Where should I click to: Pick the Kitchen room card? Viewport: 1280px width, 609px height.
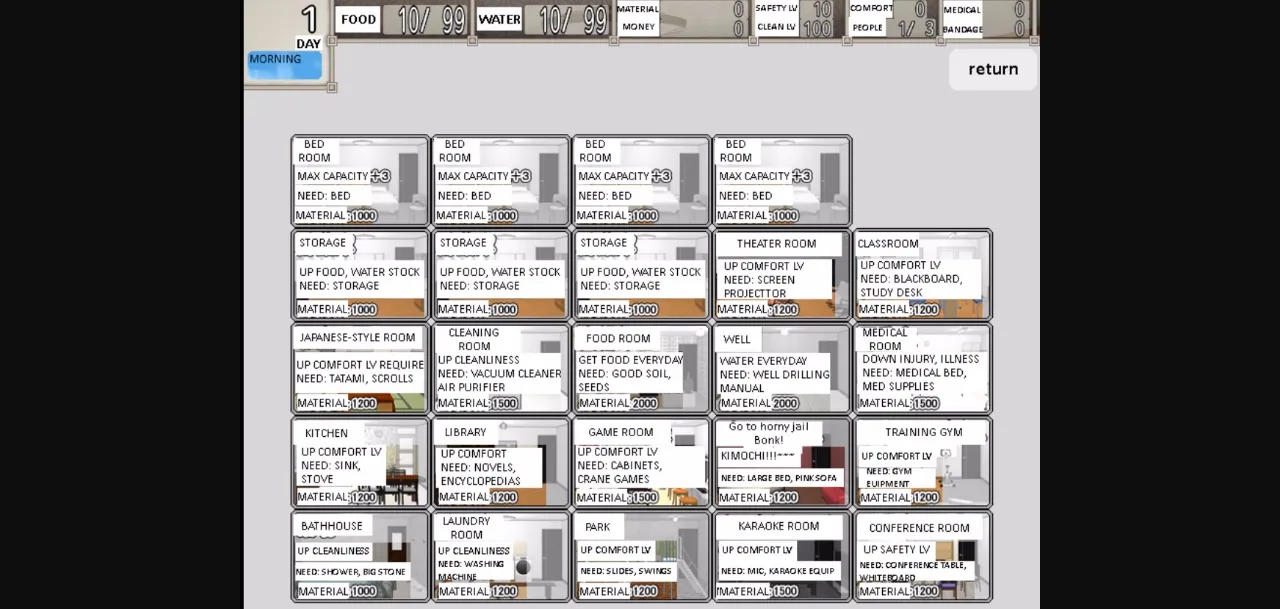(x=360, y=463)
